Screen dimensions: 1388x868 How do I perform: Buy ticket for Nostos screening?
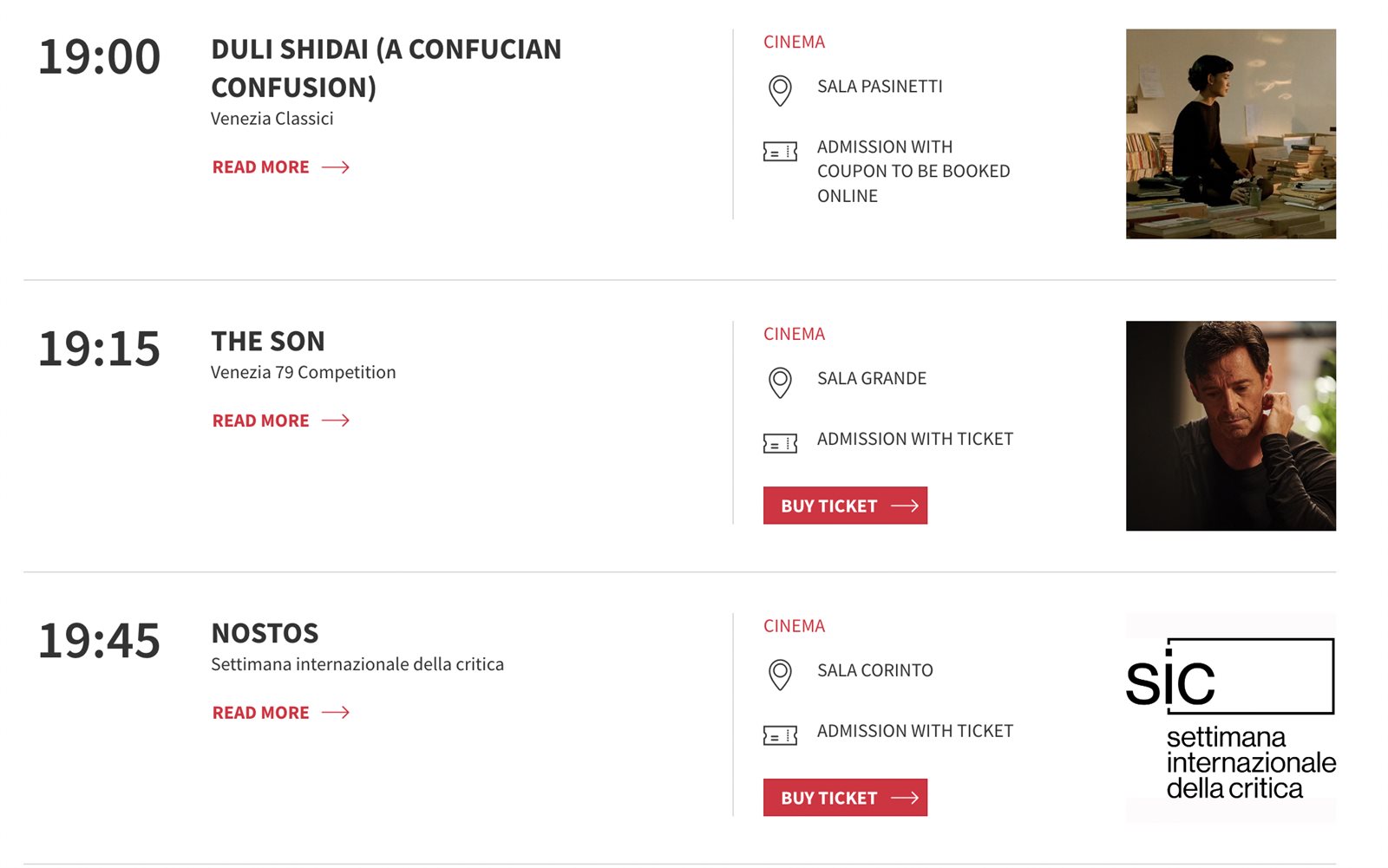click(845, 798)
